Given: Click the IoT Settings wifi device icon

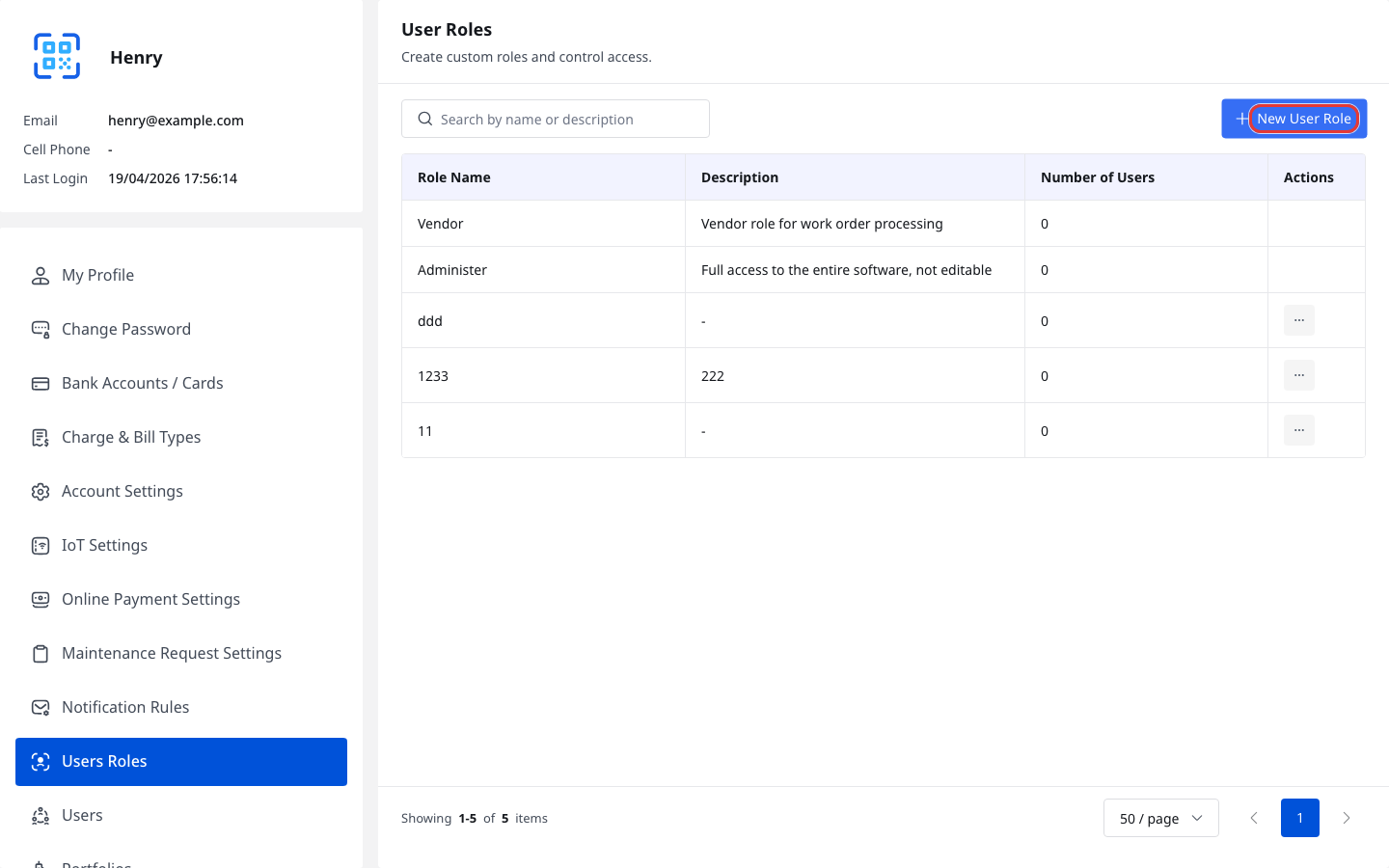Looking at the screenshot, I should (x=41, y=546).
